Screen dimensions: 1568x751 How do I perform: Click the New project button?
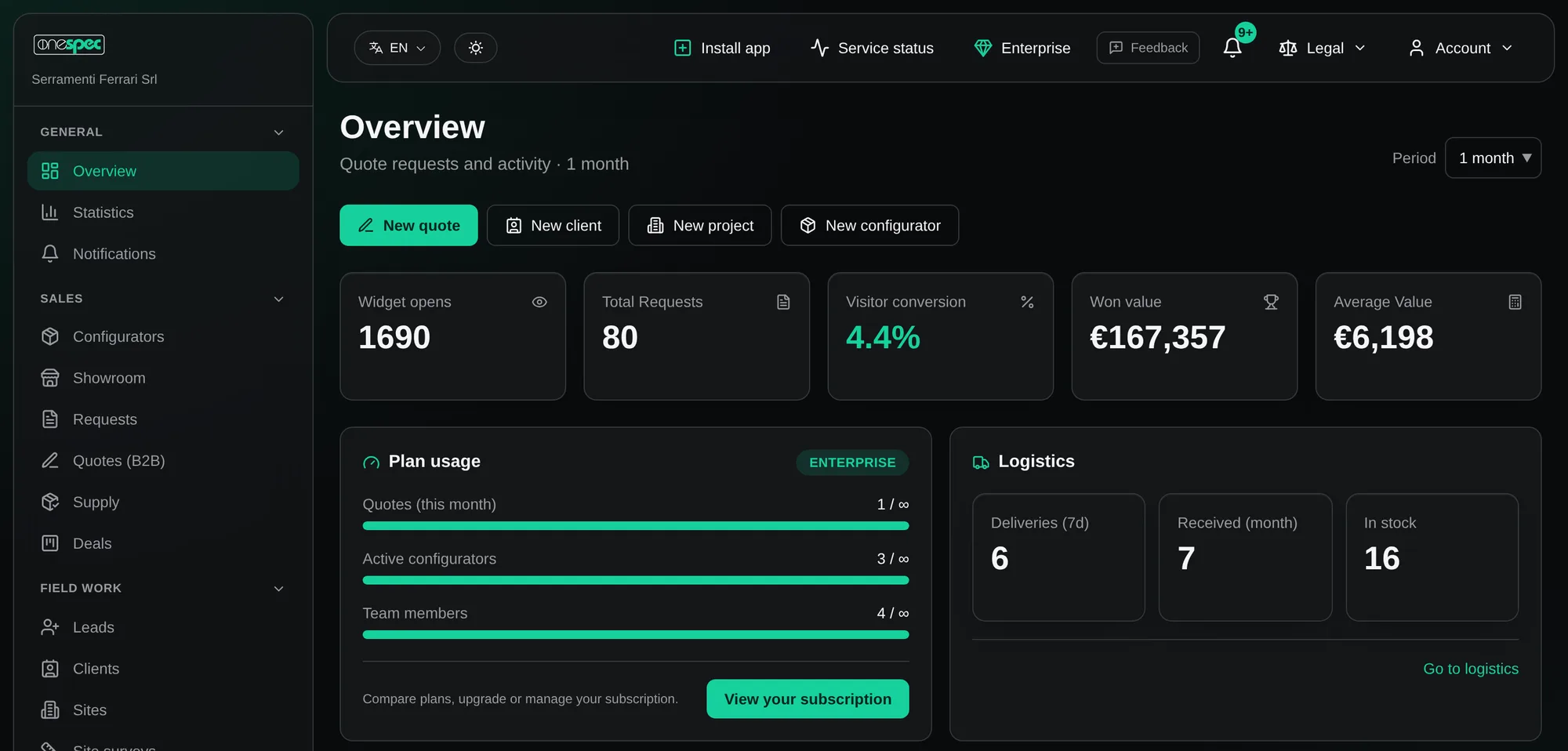point(700,225)
